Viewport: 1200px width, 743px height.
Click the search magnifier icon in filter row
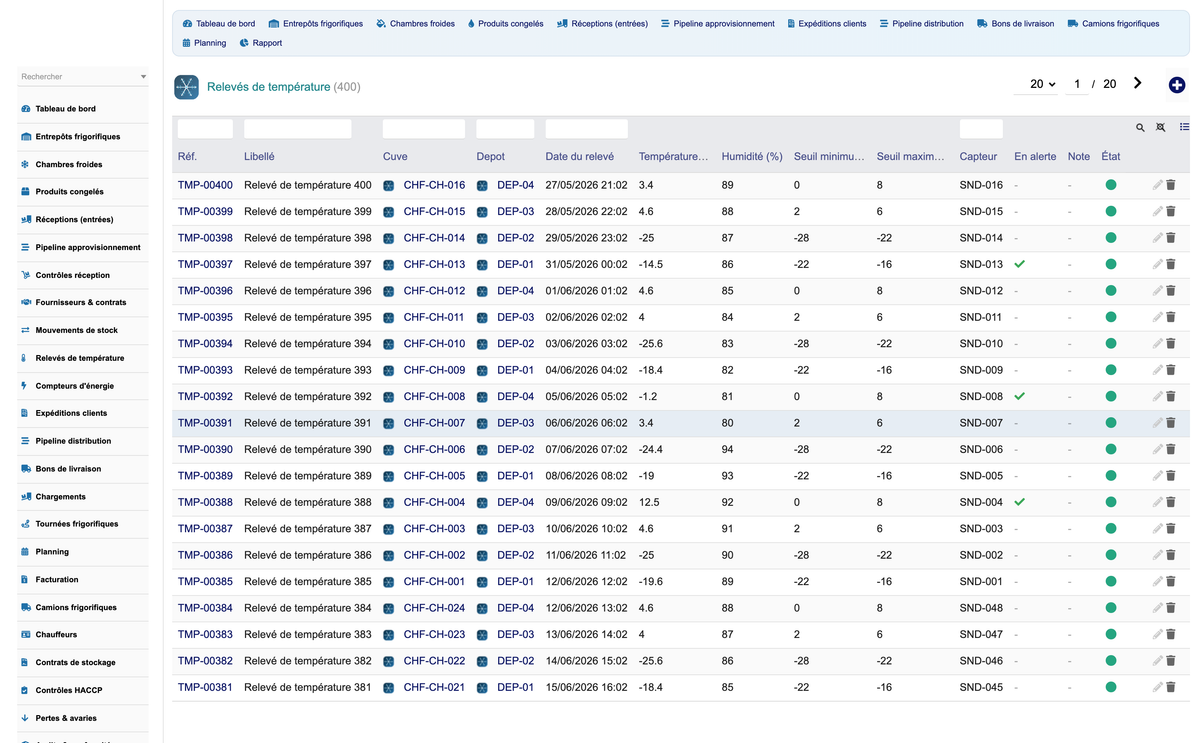pos(1140,128)
